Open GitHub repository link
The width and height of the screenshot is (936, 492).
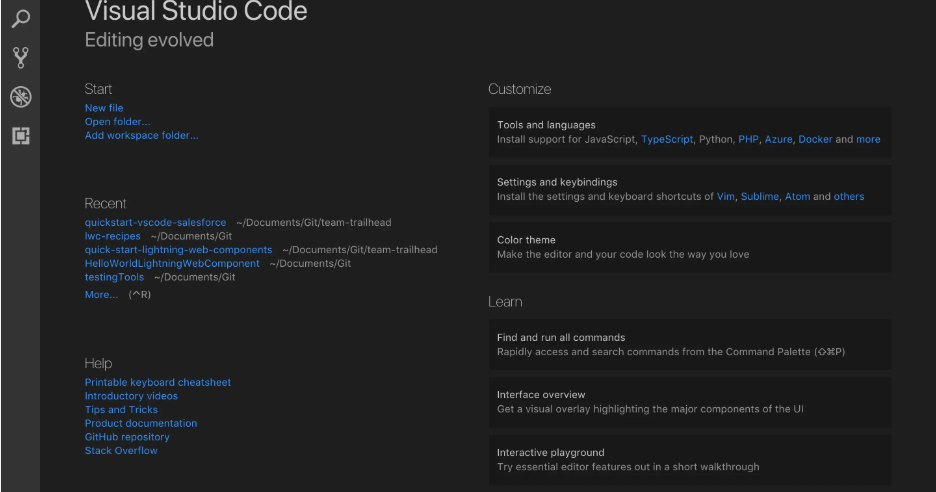[127, 437]
